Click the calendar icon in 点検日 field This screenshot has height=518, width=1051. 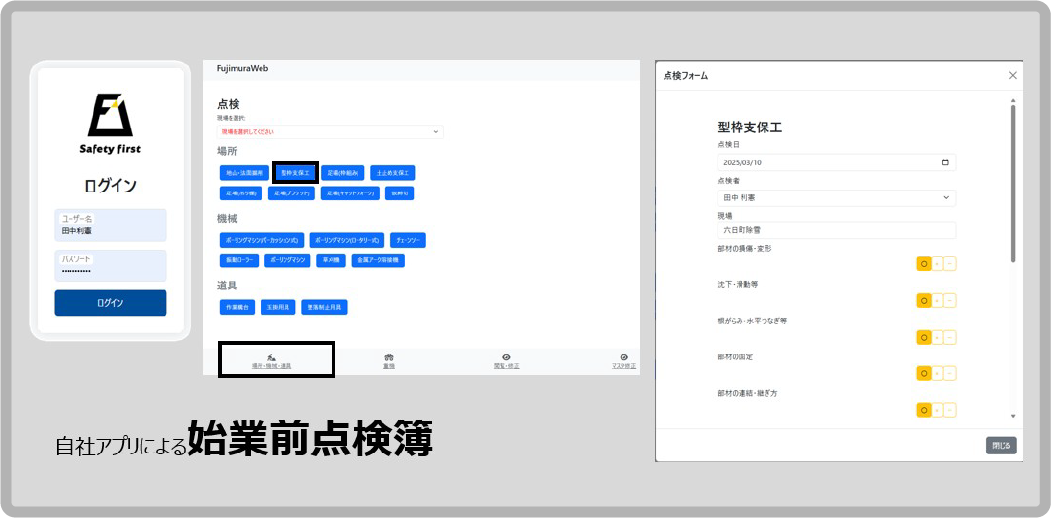pos(945,163)
